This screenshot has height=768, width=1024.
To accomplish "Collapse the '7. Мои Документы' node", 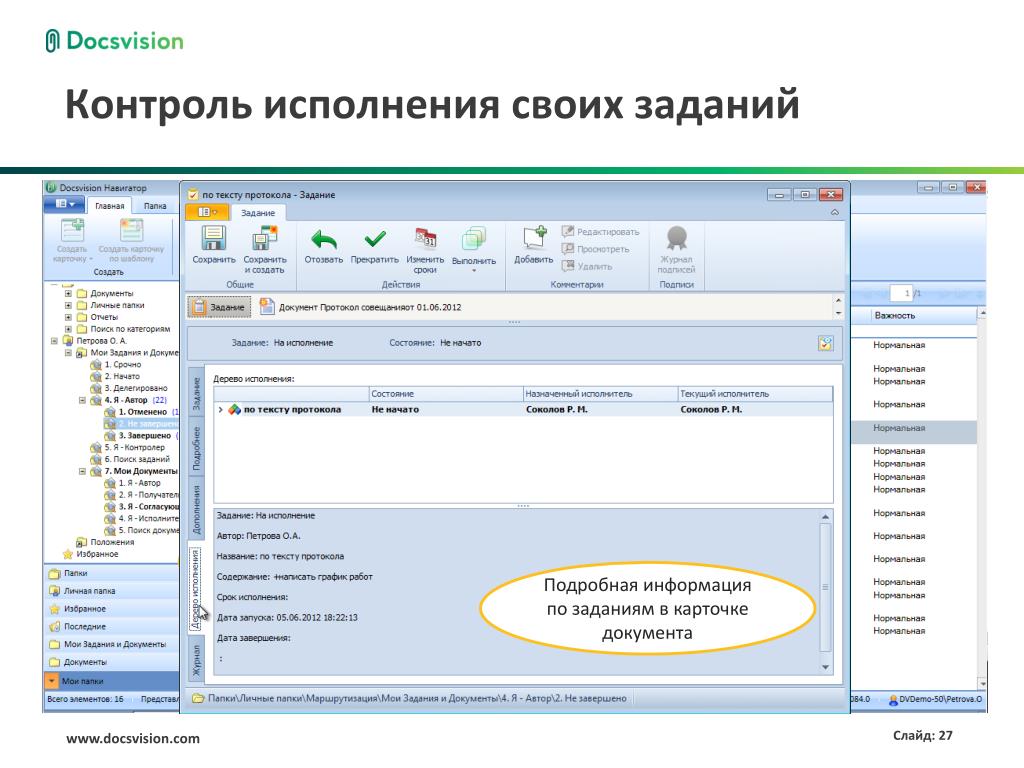I will pos(82,471).
